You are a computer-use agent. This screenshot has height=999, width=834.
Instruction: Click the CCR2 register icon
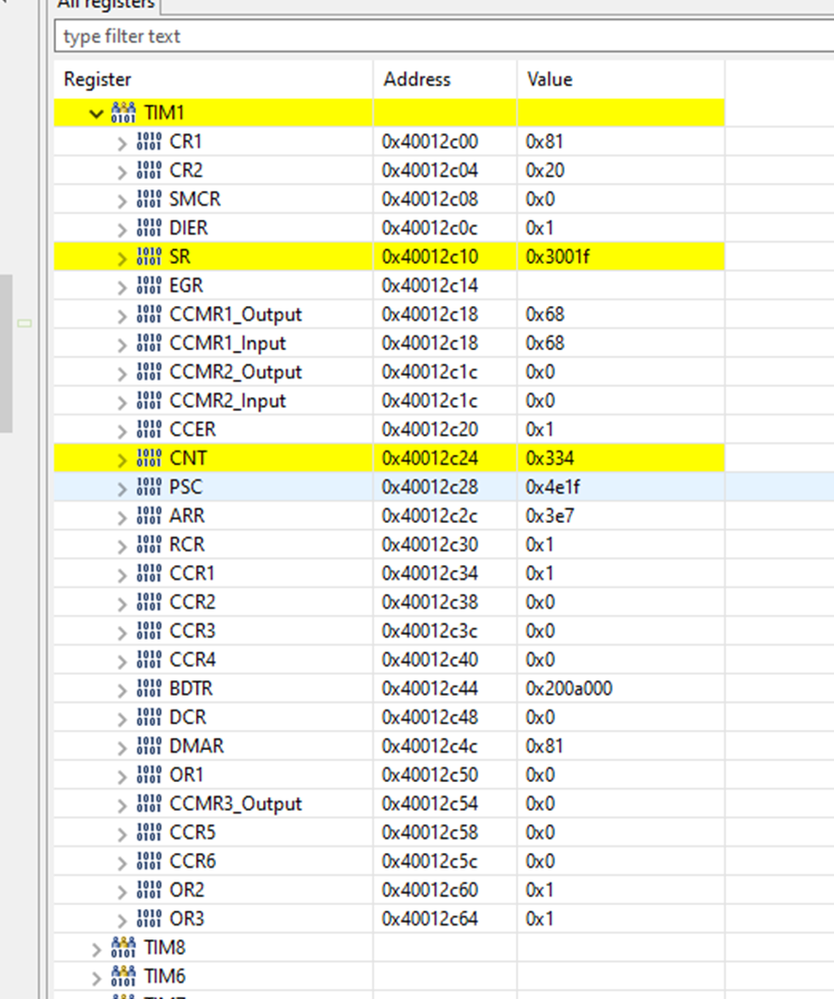click(x=148, y=601)
